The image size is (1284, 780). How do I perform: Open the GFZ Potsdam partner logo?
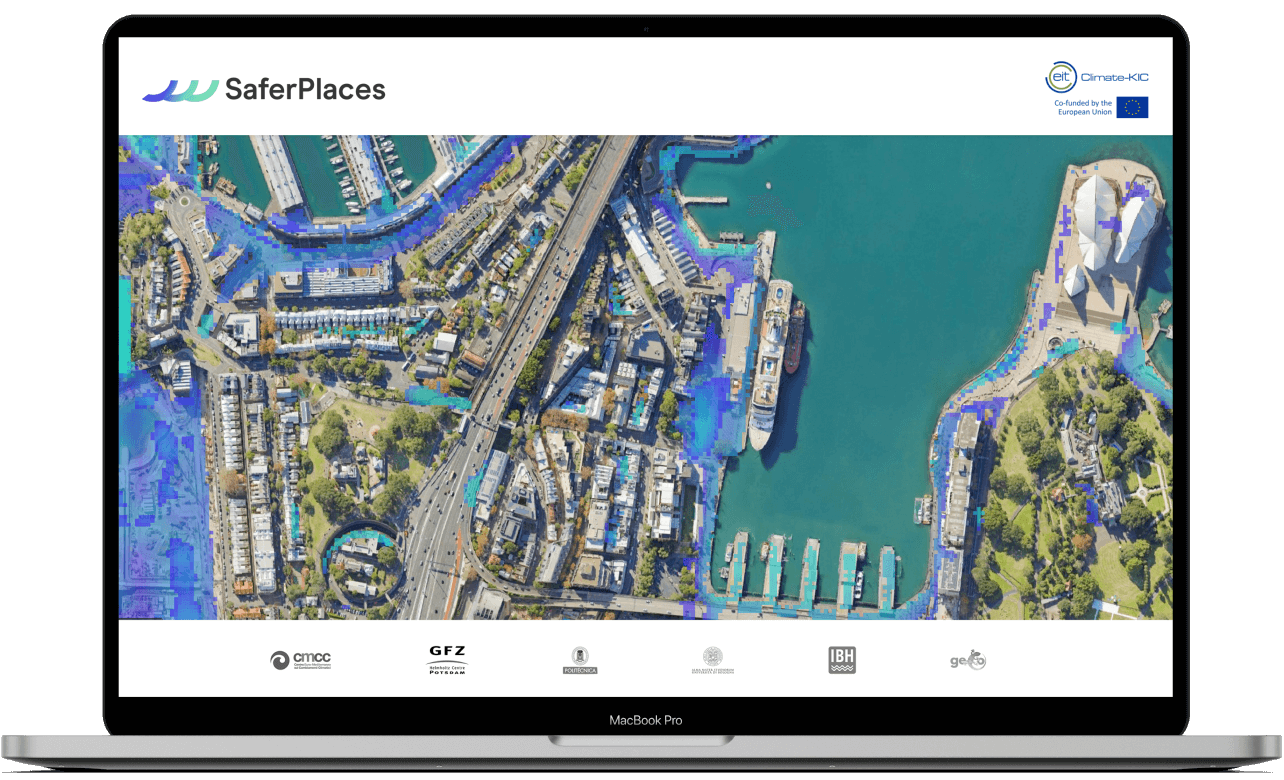[447, 660]
